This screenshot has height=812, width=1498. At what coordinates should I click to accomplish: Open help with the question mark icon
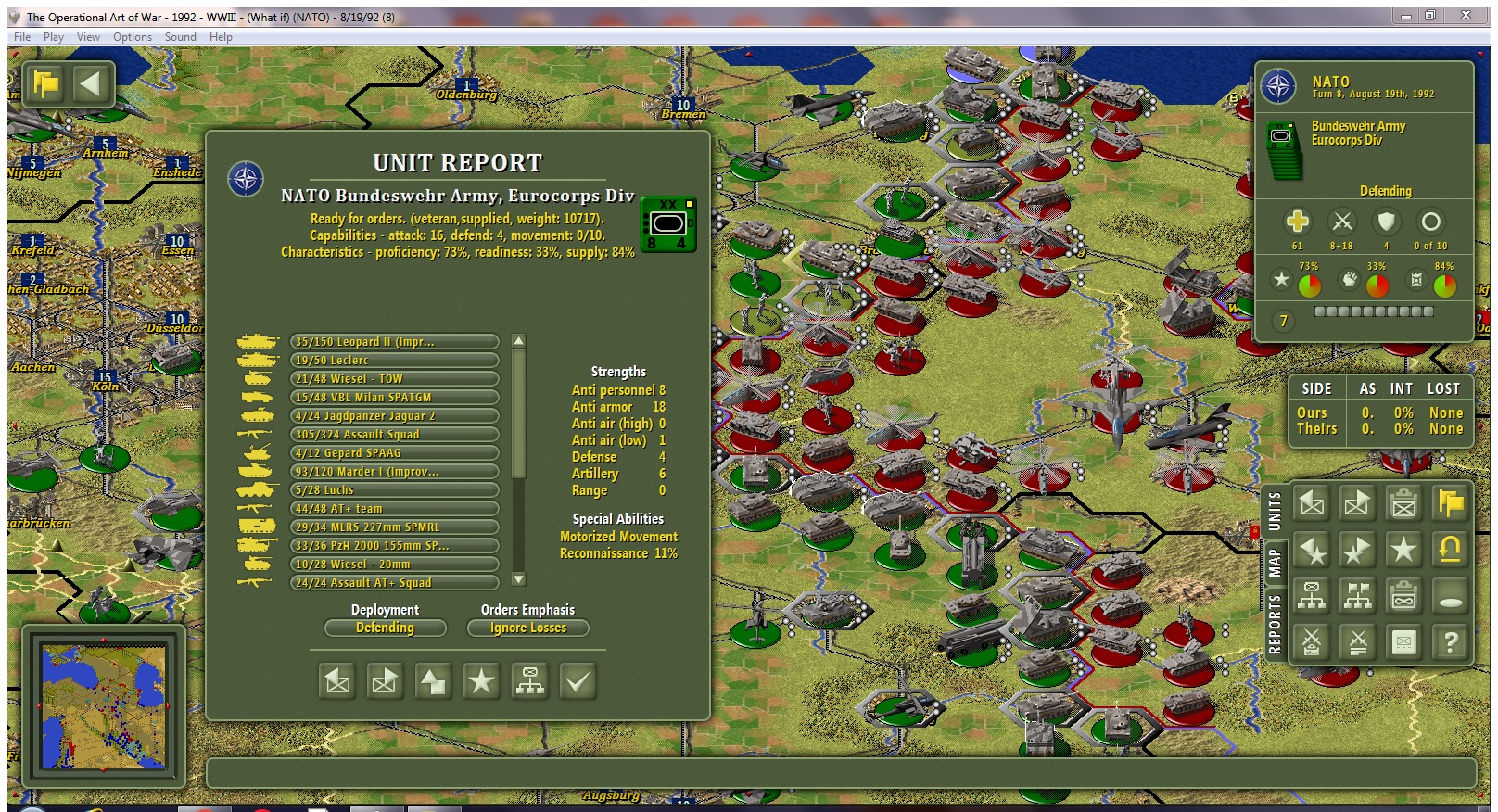click(x=1450, y=641)
